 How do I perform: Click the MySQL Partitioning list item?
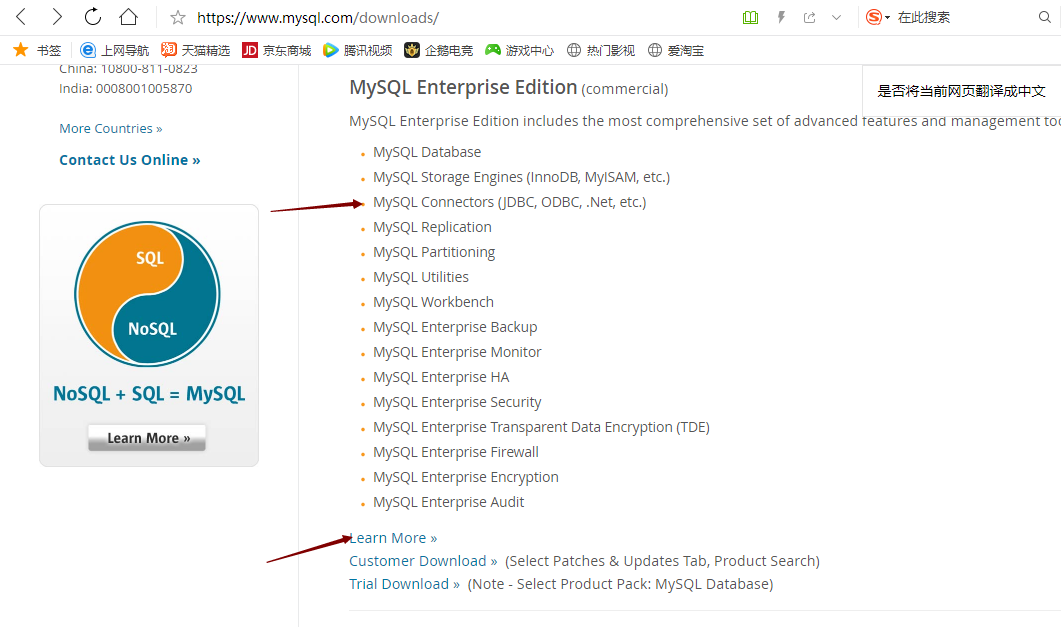pos(434,252)
